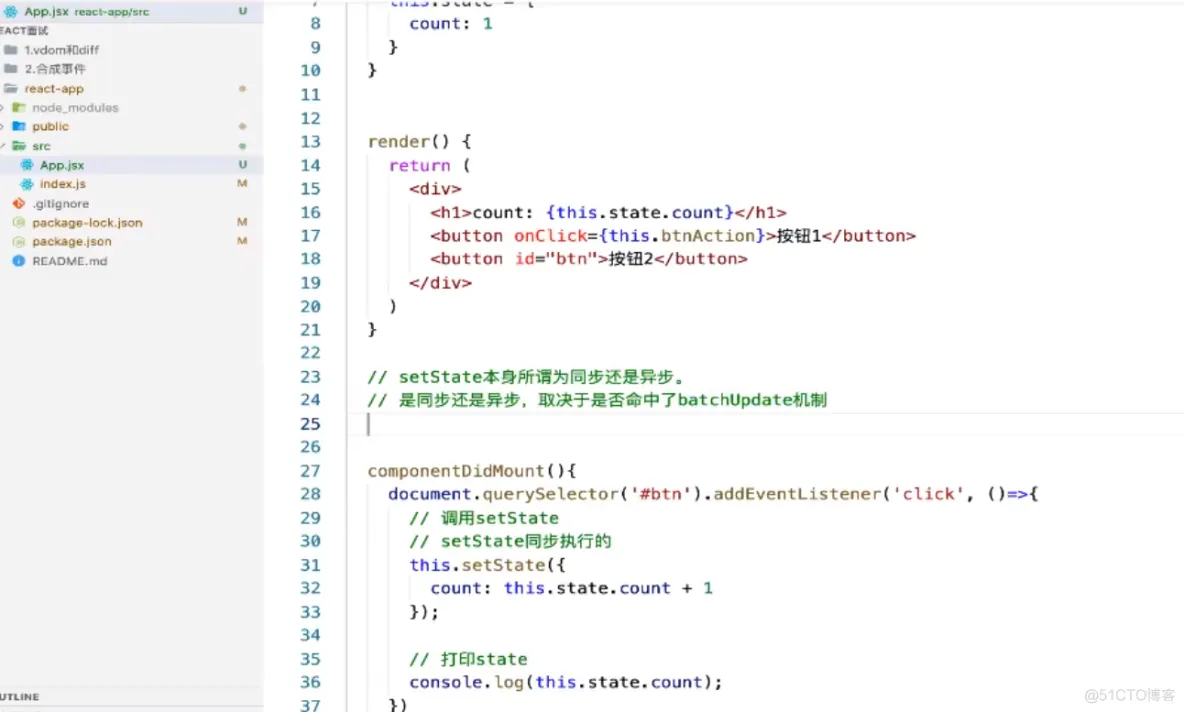Click the src folder icon
1184x712 pixels.
pyautogui.click(x=19, y=146)
